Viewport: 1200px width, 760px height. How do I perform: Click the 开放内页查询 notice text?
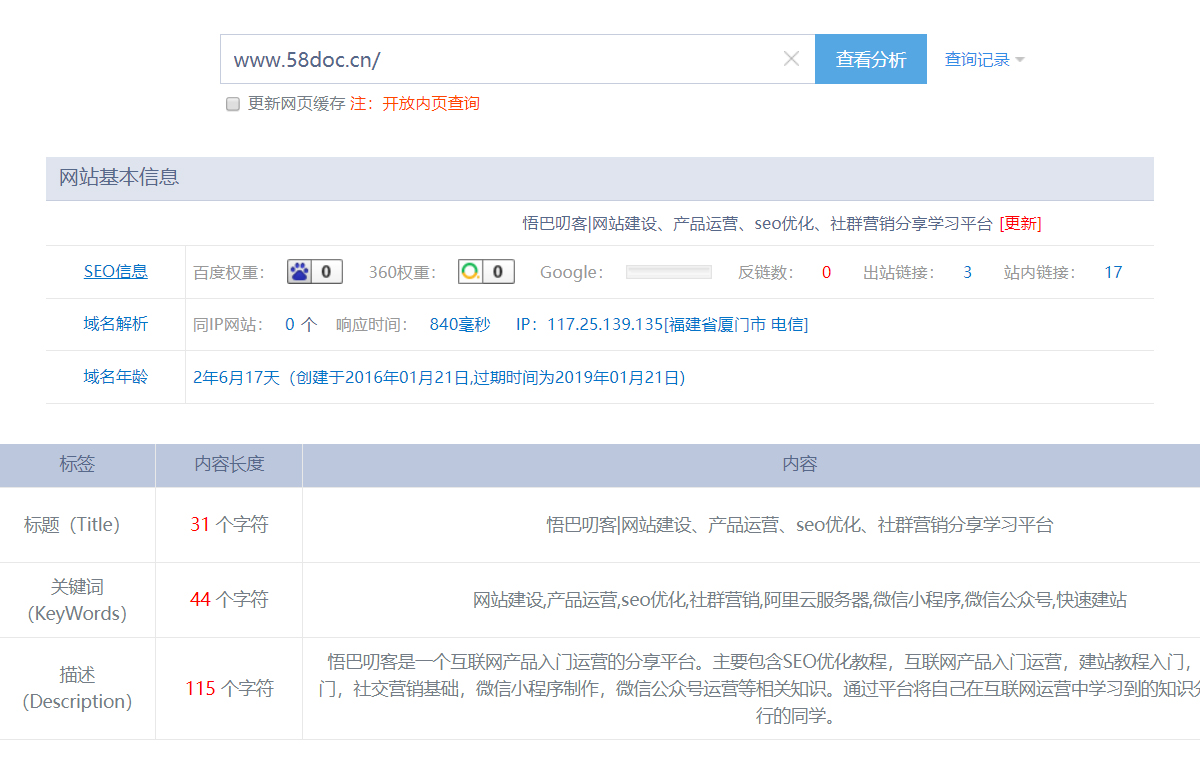click(x=431, y=103)
